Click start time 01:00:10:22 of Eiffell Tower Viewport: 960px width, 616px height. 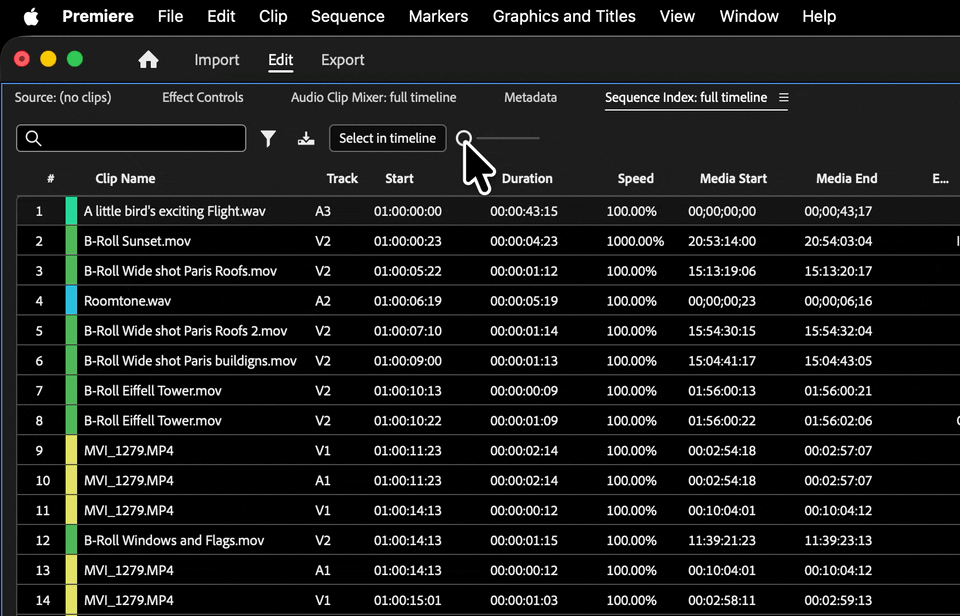[408, 421]
